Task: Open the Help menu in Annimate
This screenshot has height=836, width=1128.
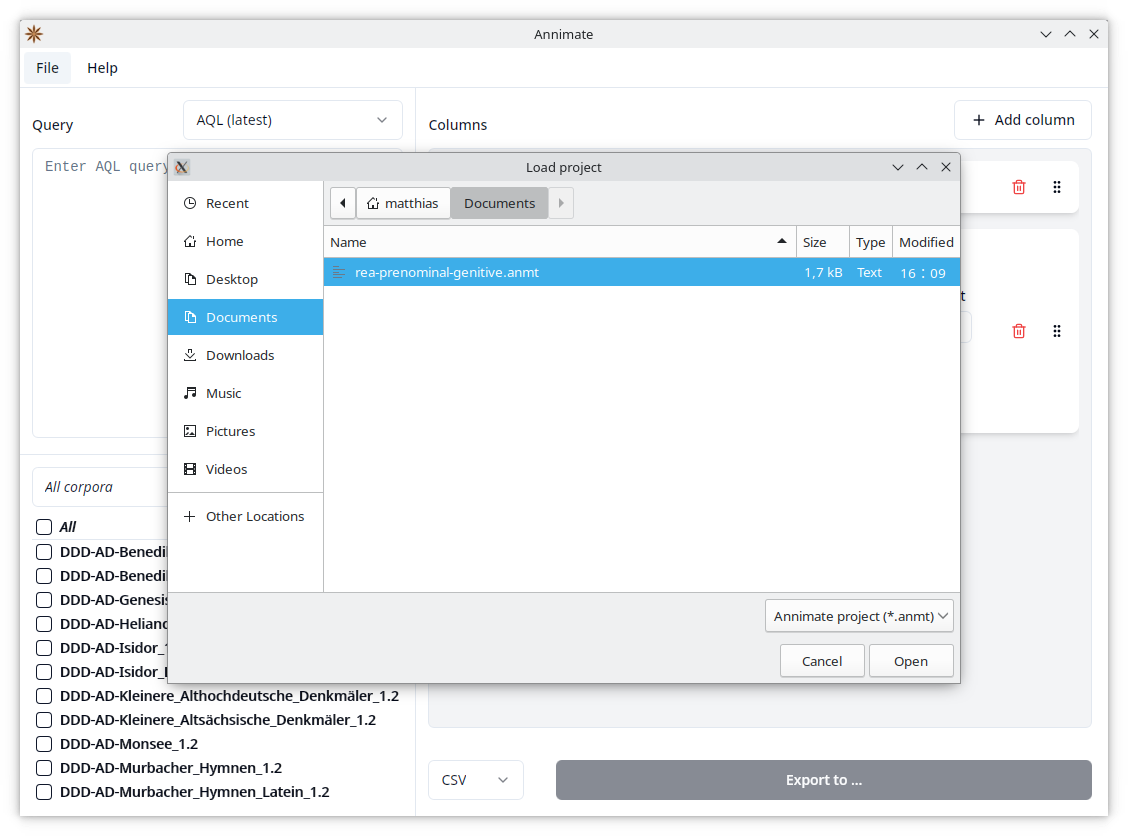Action: click(x=102, y=68)
